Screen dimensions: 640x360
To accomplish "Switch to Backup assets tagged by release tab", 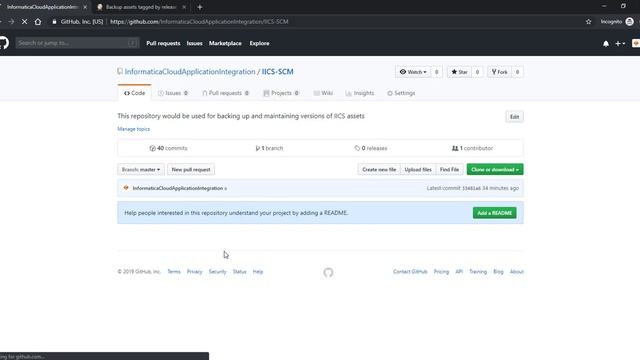I will (x=140, y=7).
